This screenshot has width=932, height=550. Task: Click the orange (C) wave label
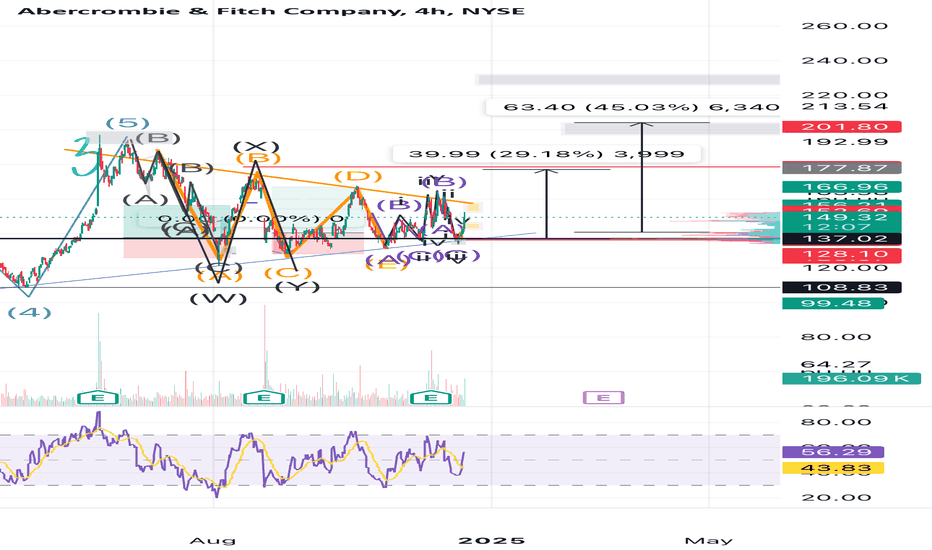click(288, 273)
